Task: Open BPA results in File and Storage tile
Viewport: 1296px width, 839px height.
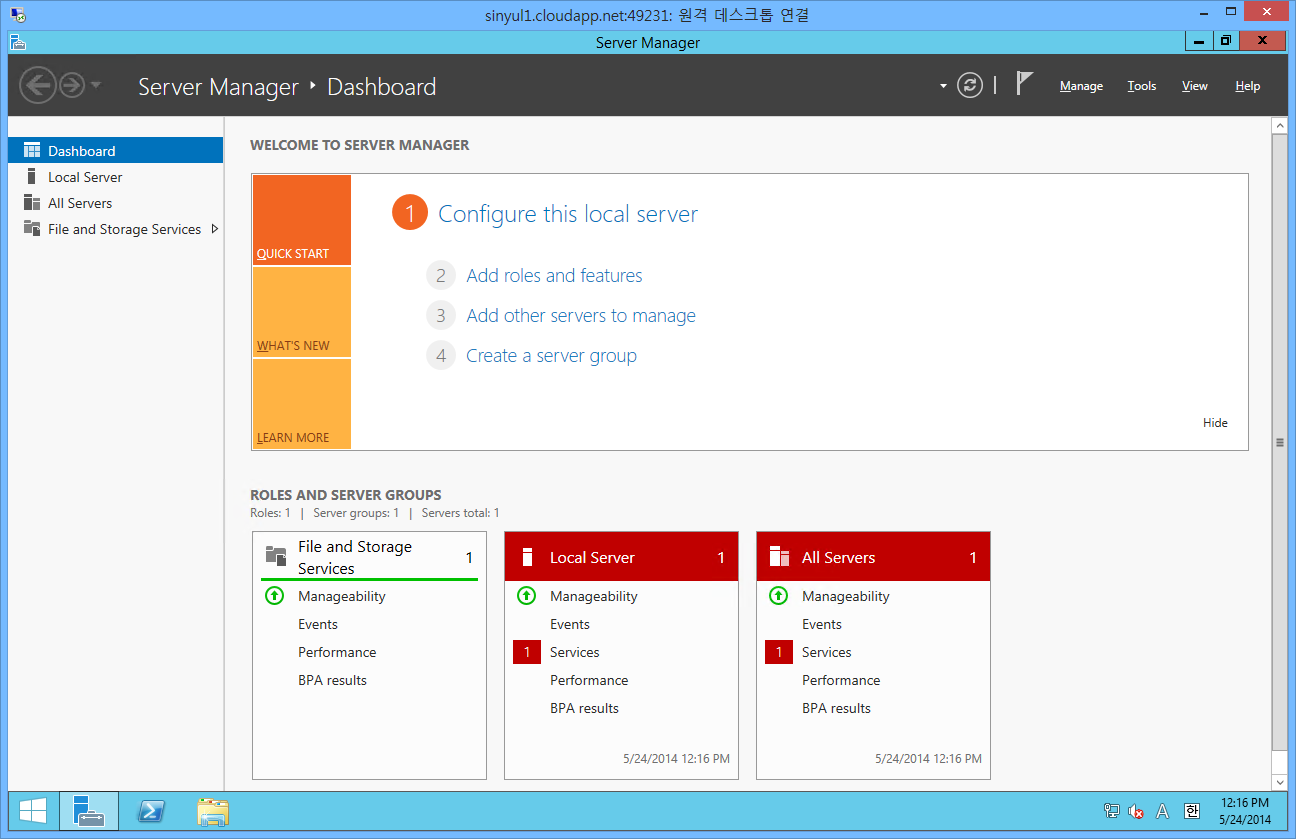Action: tap(332, 680)
